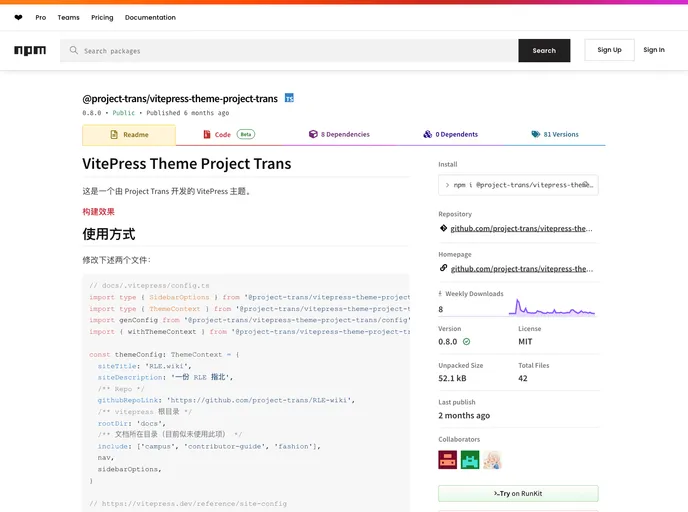The height and width of the screenshot is (512, 688).
Task: Click the 使用方式 heading
Action: click(109, 234)
